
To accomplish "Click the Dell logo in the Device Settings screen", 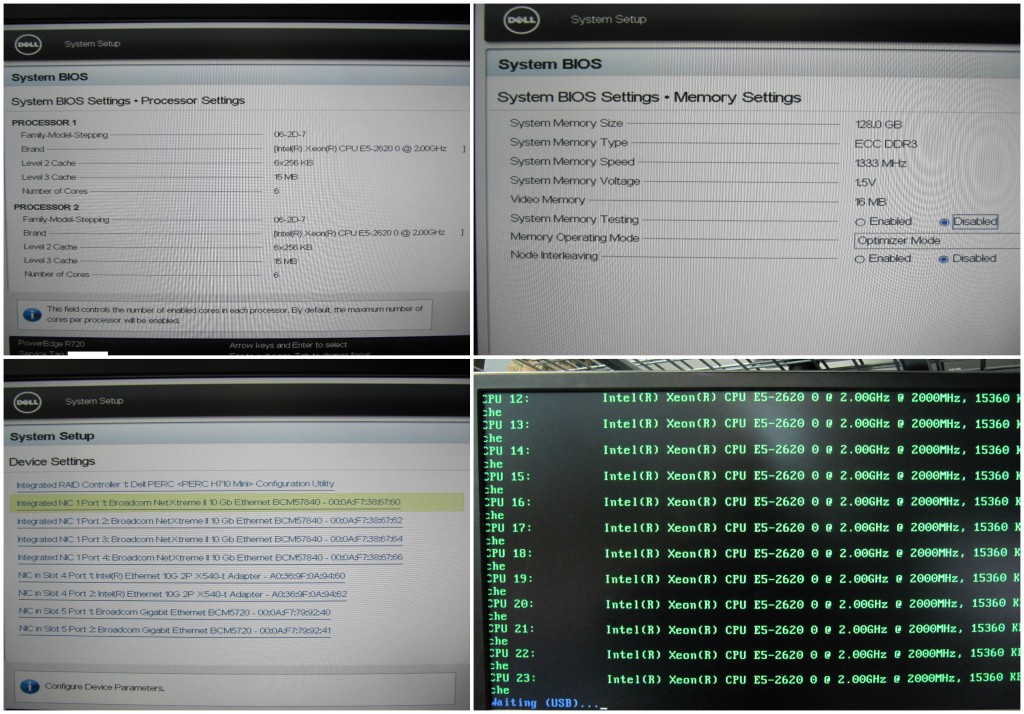I will [x=27, y=402].
